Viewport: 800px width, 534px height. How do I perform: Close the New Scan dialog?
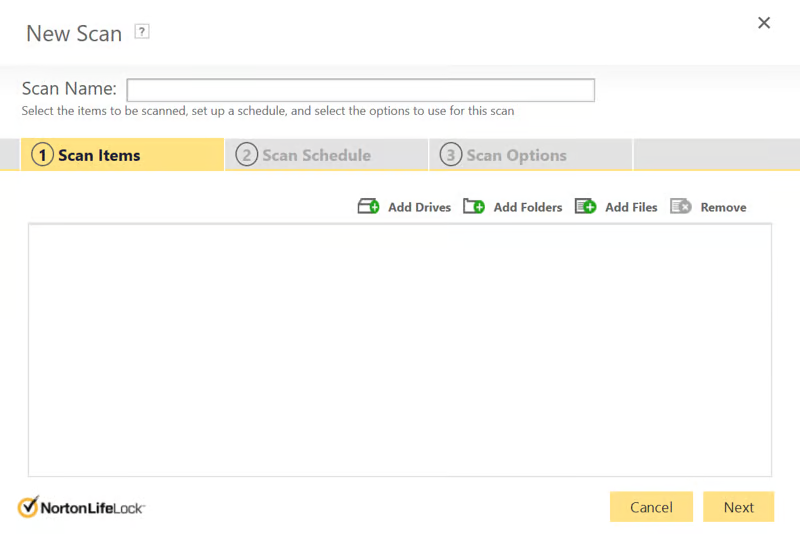(x=764, y=23)
